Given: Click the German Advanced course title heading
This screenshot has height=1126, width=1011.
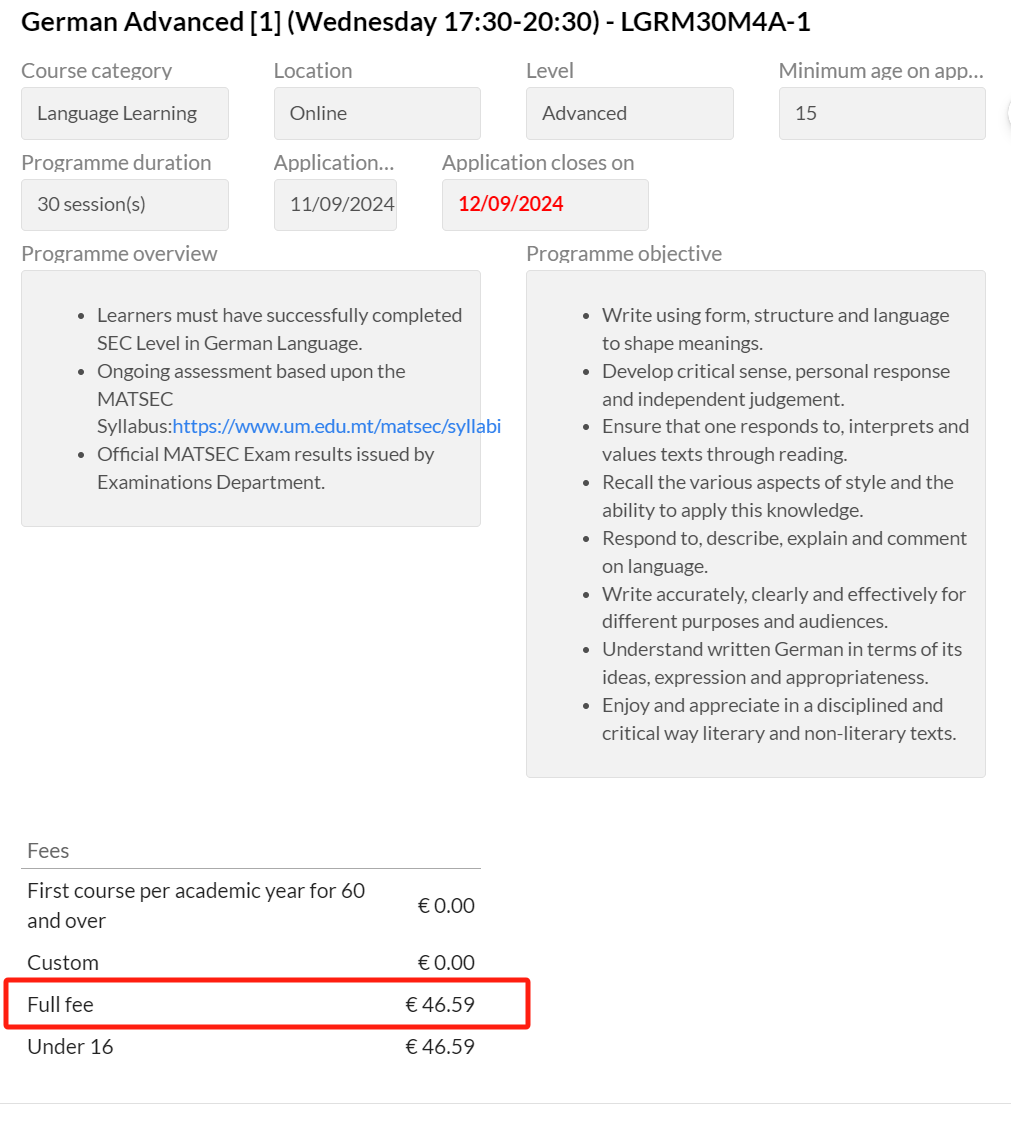Looking at the screenshot, I should click(x=415, y=23).
